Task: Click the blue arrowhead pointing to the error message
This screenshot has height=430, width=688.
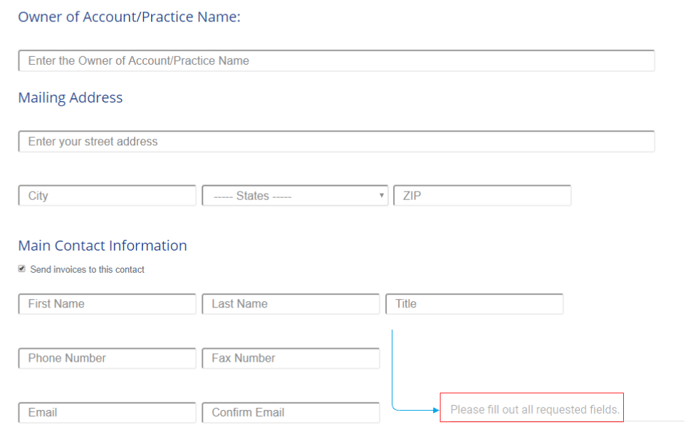Action: pyautogui.click(x=436, y=410)
